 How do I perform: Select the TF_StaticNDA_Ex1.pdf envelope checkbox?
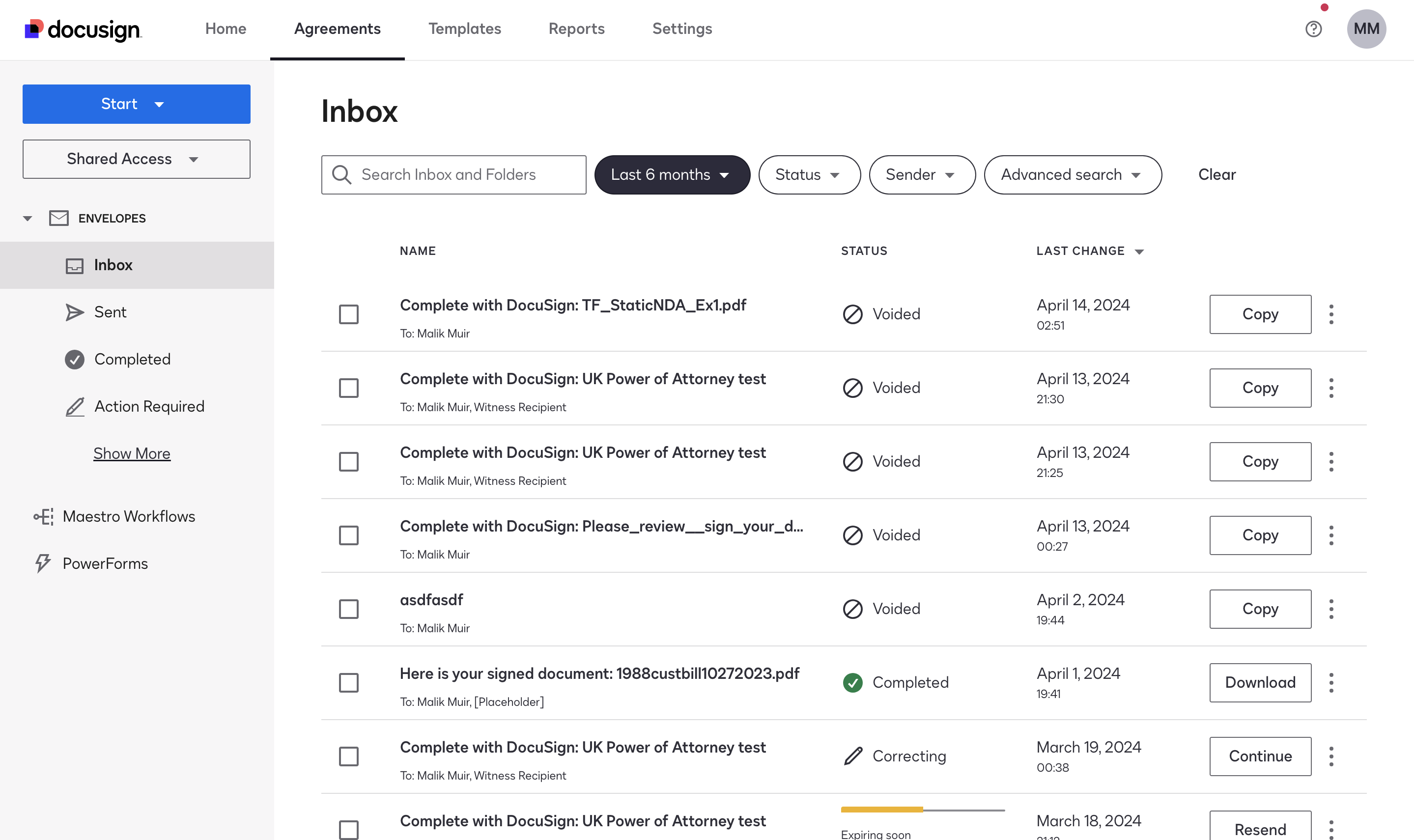point(349,315)
